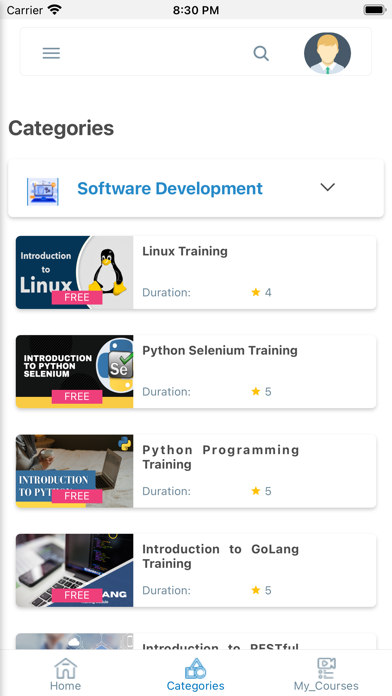This screenshot has width=392, height=696.
Task: Click the star rating on Linux Training
Action: coord(261,292)
